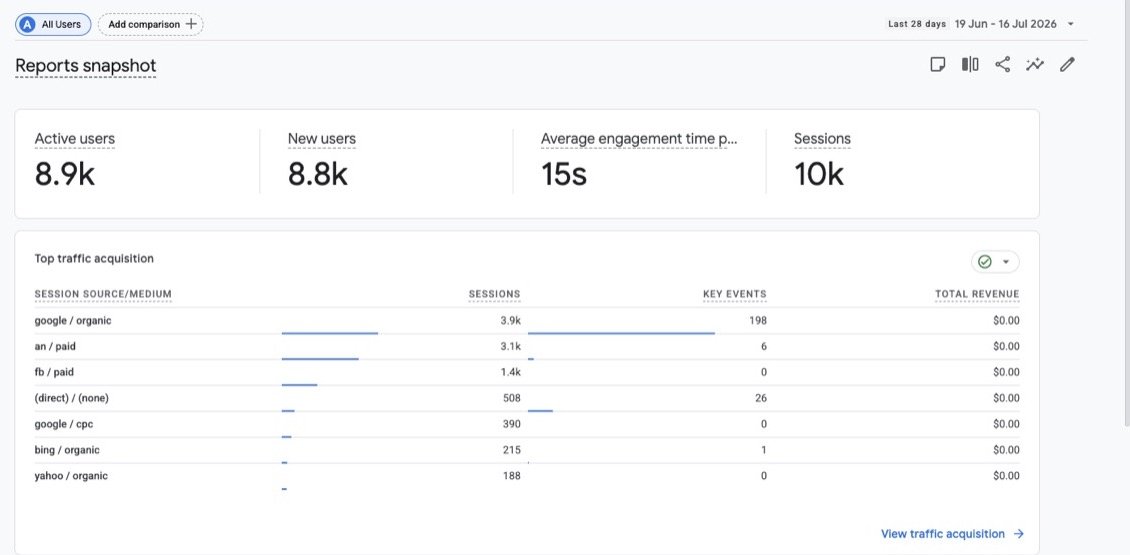1130x555 pixels.
Task: Click the plus icon in Add comparison
Action: tap(191, 24)
